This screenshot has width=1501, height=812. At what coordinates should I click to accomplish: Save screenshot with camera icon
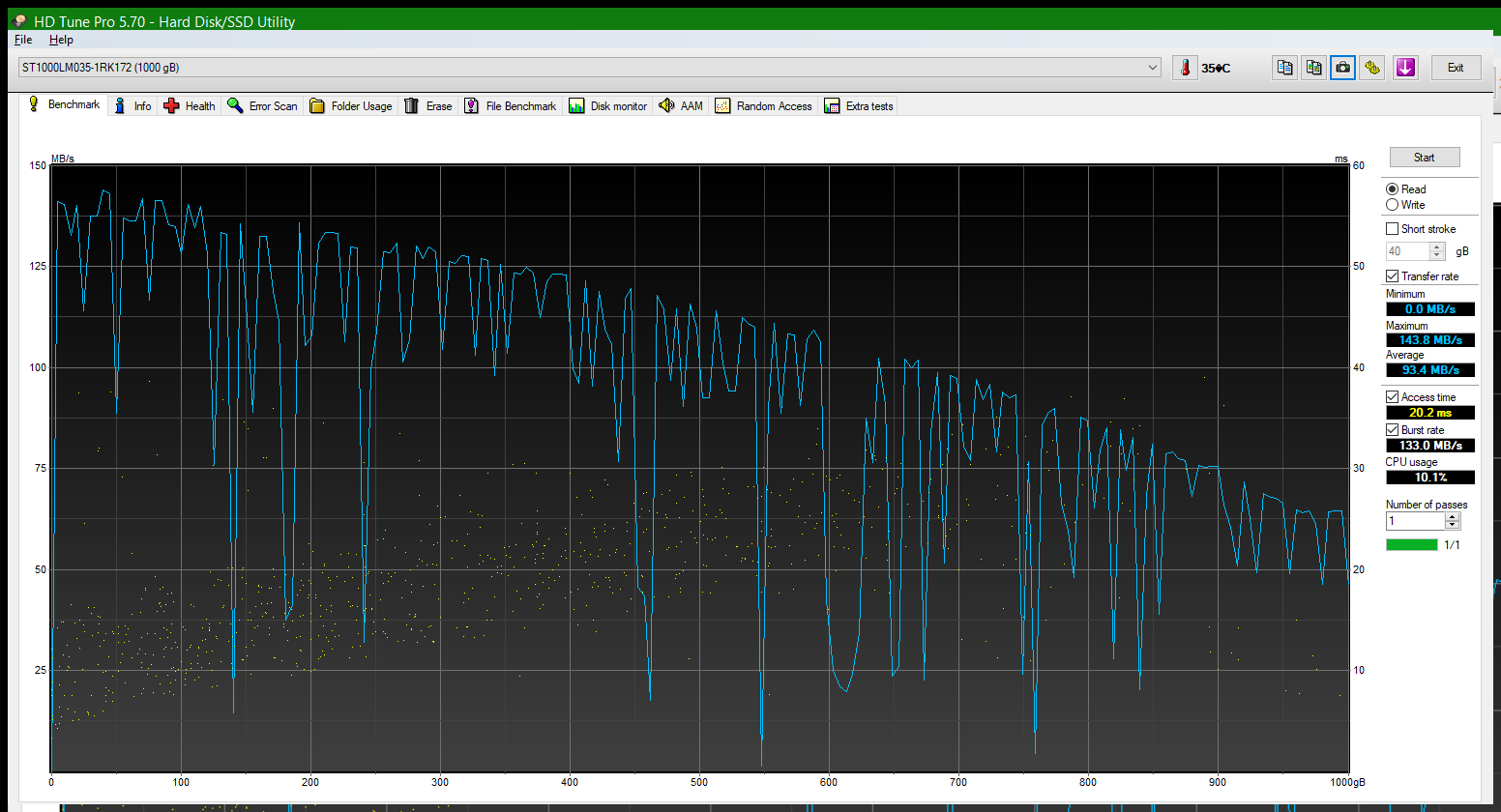click(x=1342, y=68)
